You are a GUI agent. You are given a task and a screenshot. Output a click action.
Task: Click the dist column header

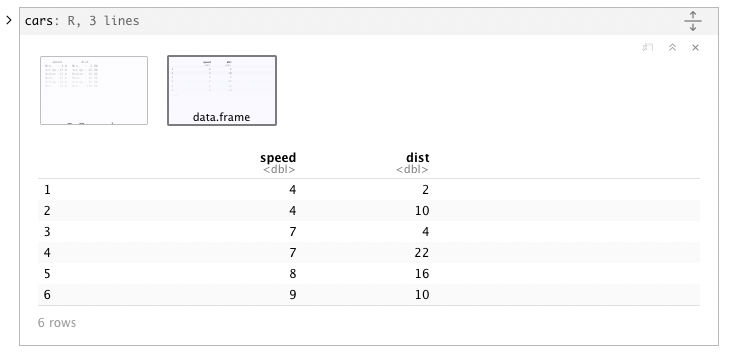(417, 157)
